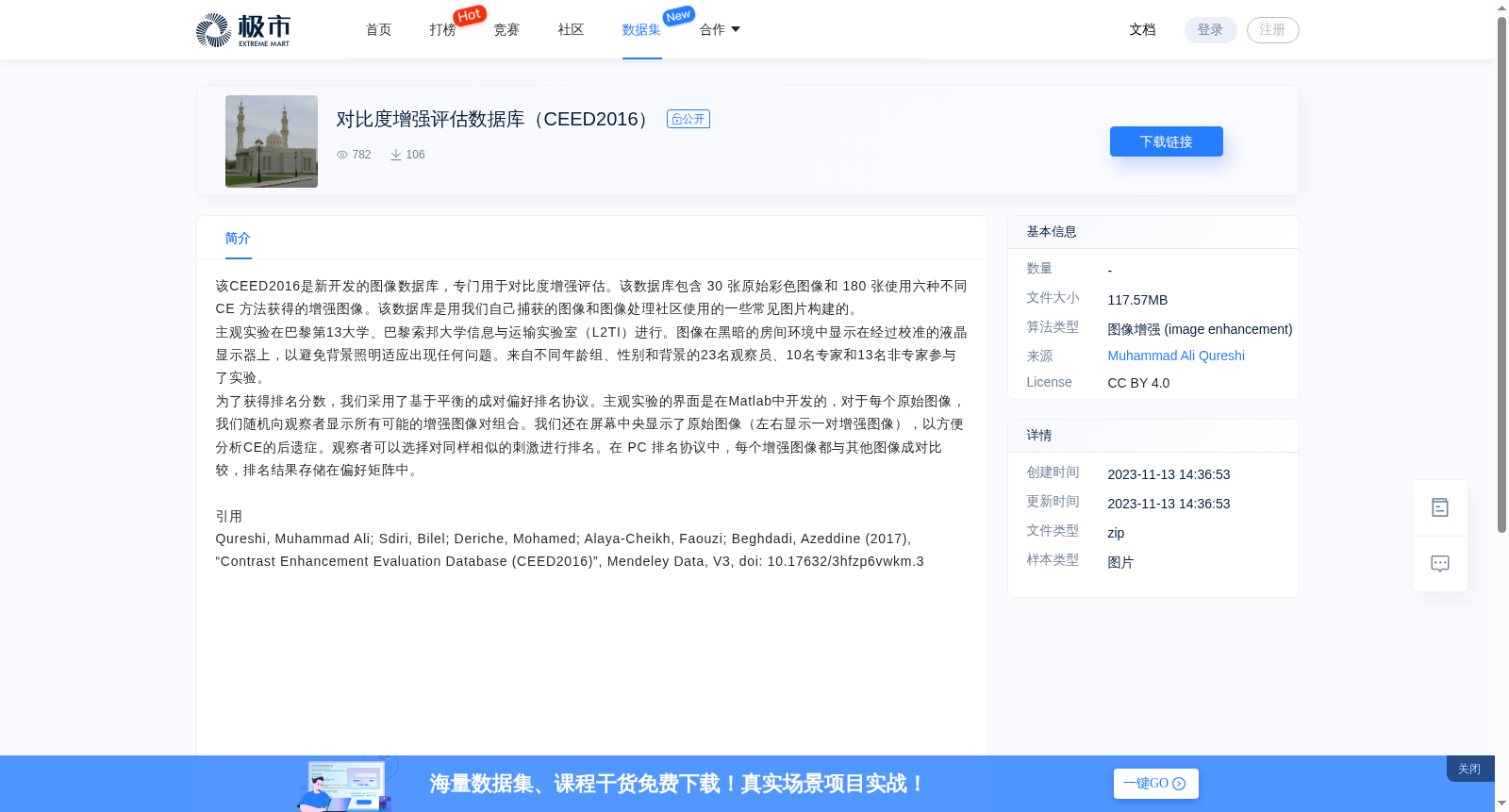Click the 基本信息 panel header
The width and height of the screenshot is (1509, 812).
click(1153, 232)
